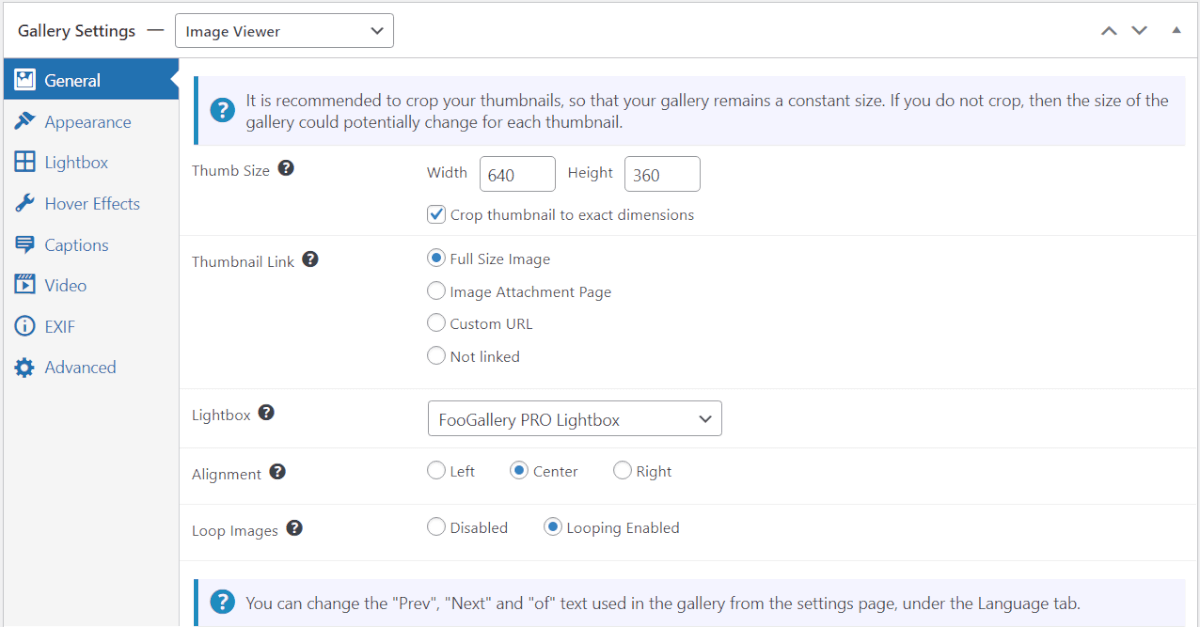This screenshot has width=1200, height=627.
Task: Click the thumbnail Height field
Action: 662,174
